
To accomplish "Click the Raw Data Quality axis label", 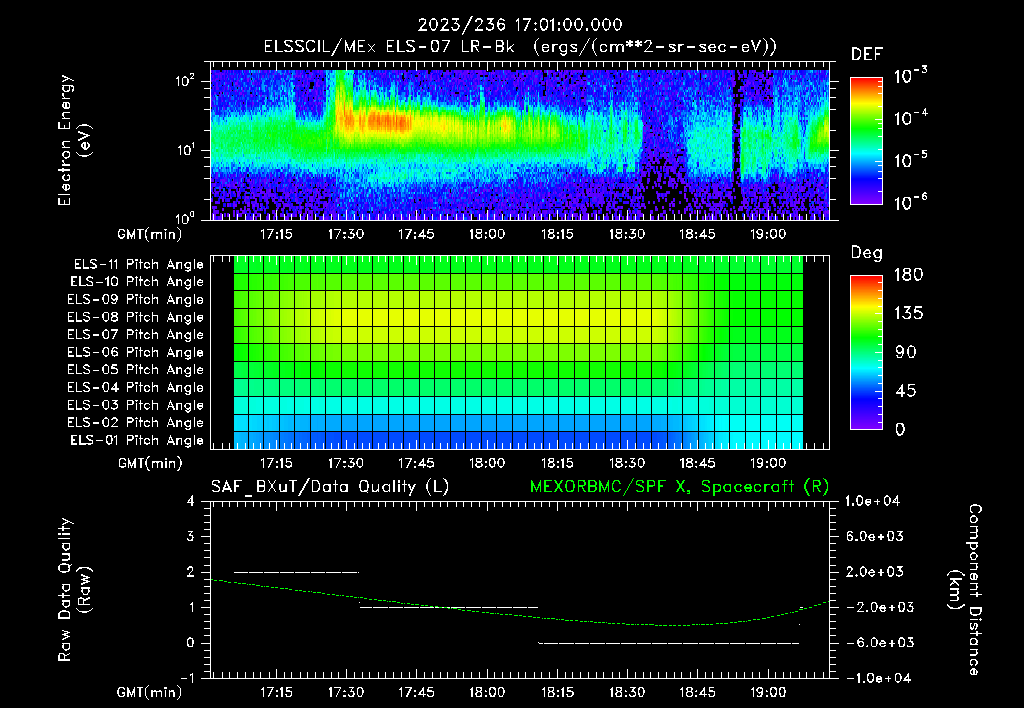I will [74, 590].
